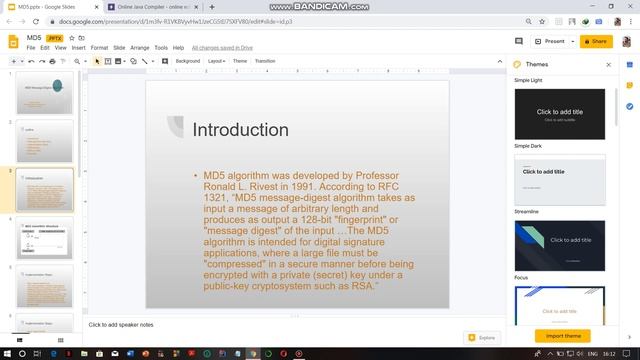Bookmark this page star icon
Screen dimensions: 640x360
(542, 22)
